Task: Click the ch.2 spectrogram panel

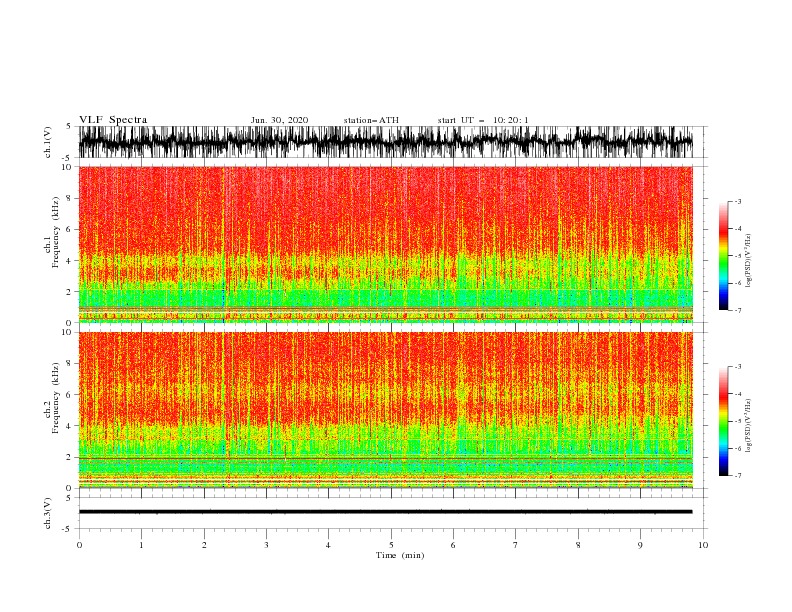Action: coord(386,410)
